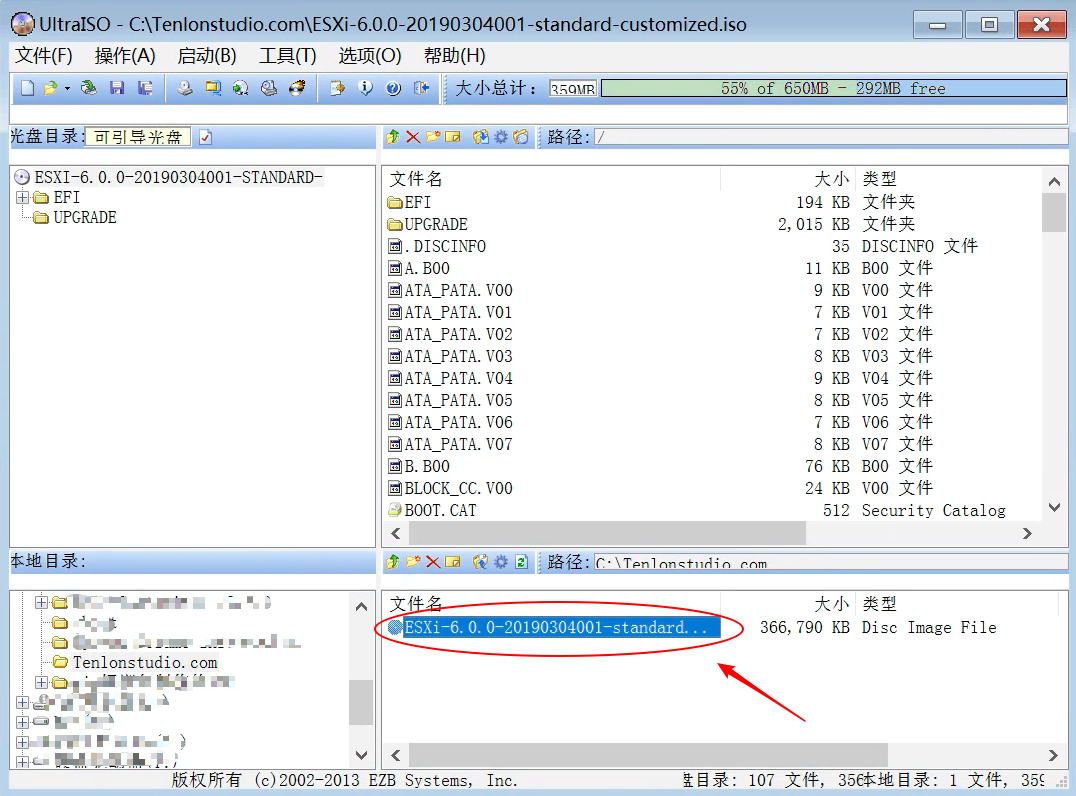The image size is (1076, 796).
Task: Save the image with the floppy icon
Action: tap(117, 88)
